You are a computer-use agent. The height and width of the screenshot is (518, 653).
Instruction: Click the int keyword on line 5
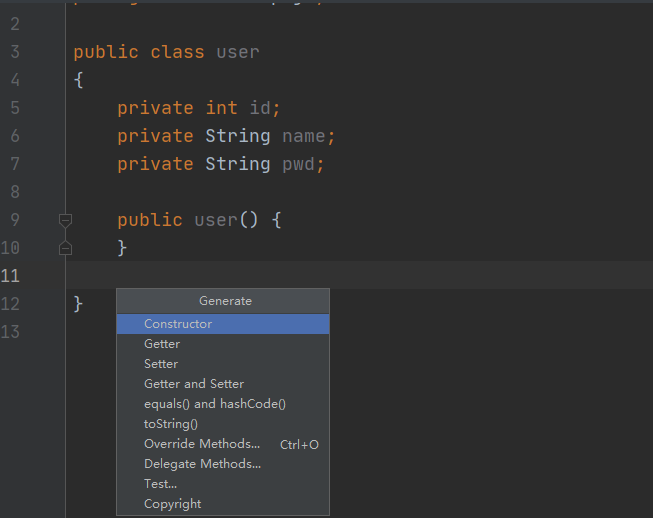pyautogui.click(x=222, y=108)
